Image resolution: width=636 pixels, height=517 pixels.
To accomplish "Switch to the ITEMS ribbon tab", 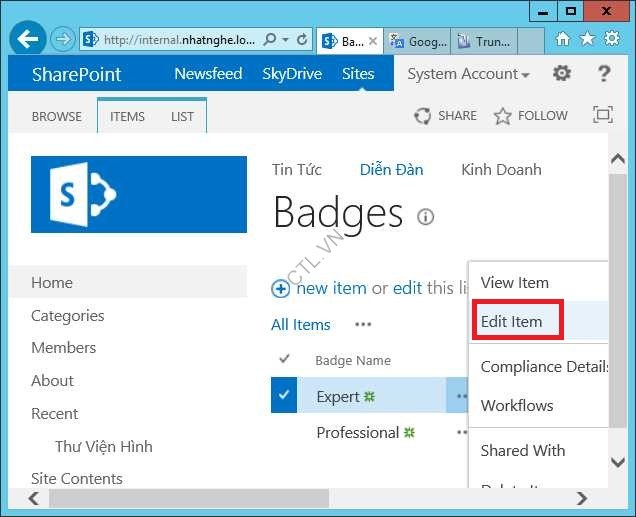I will 127,116.
